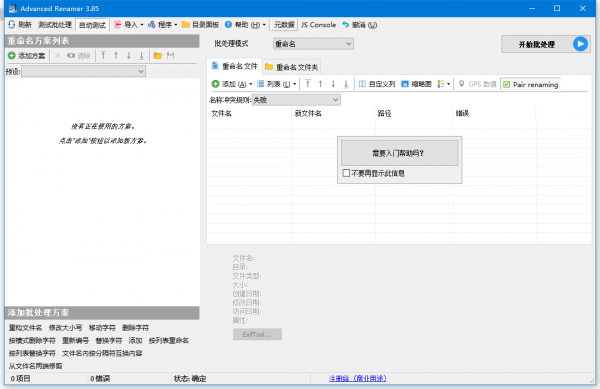The width and height of the screenshot is (600, 389).
Task: Switch to the rename folders tab
Action: pos(292,67)
